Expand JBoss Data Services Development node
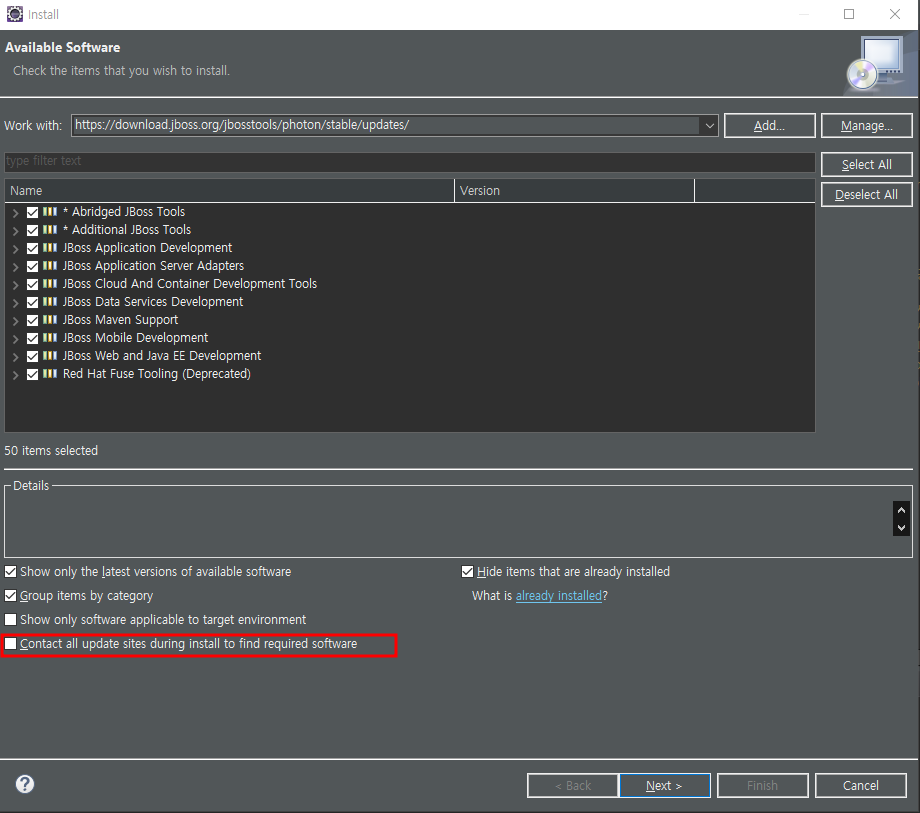Image resolution: width=920 pixels, height=813 pixels. tap(16, 303)
